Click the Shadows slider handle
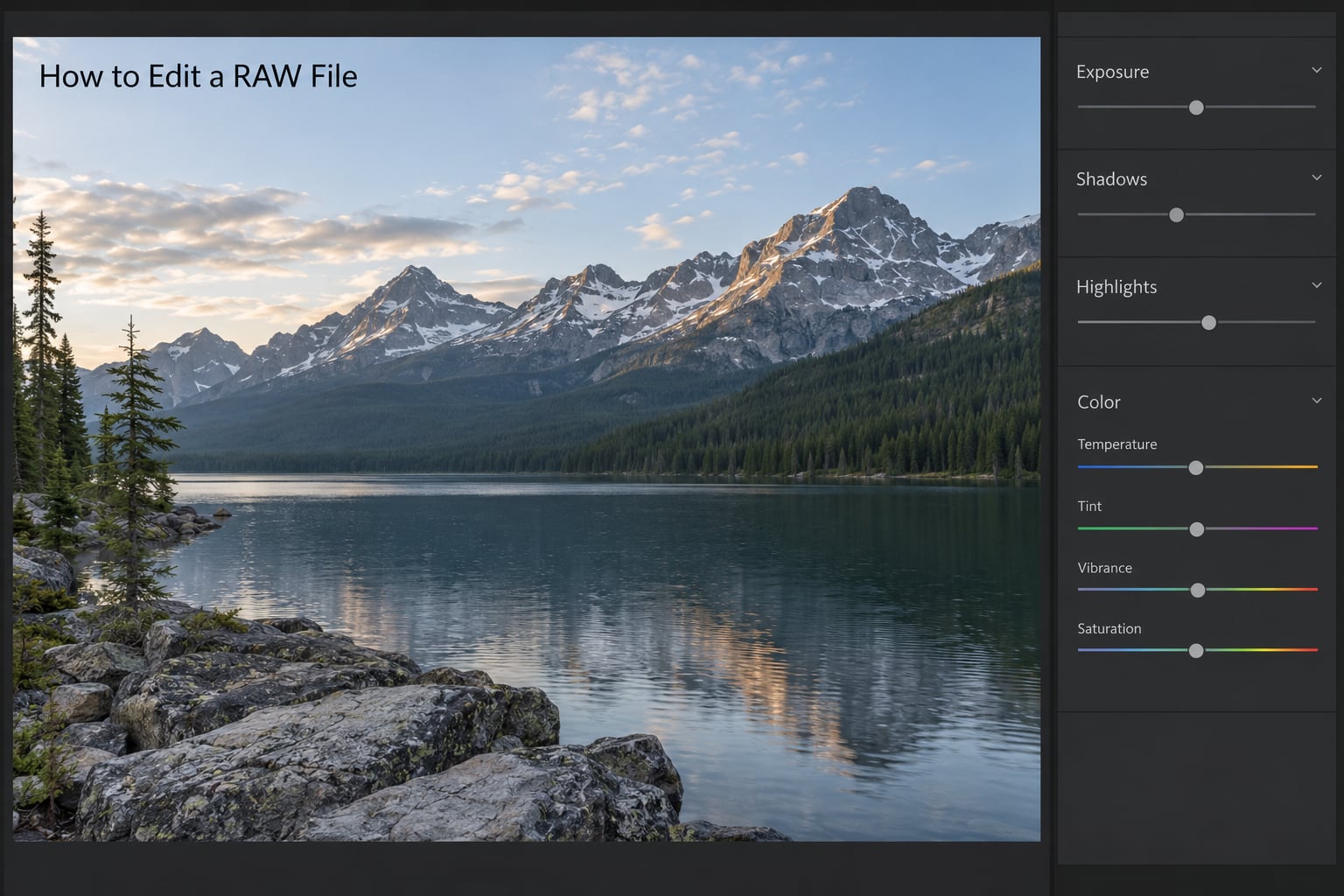The image size is (1344, 896). click(1177, 215)
